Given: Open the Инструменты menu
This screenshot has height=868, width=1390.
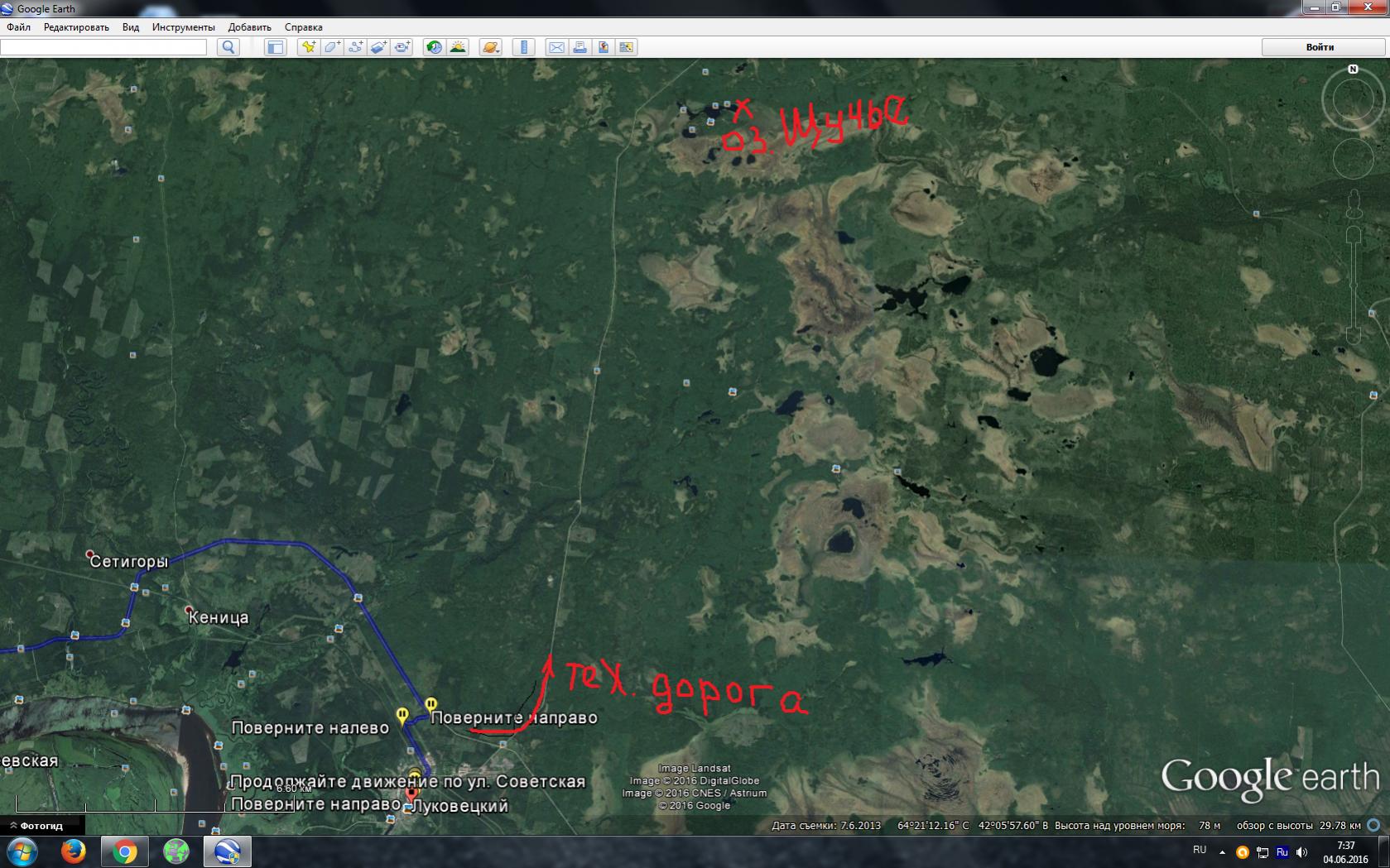Looking at the screenshot, I should (183, 27).
